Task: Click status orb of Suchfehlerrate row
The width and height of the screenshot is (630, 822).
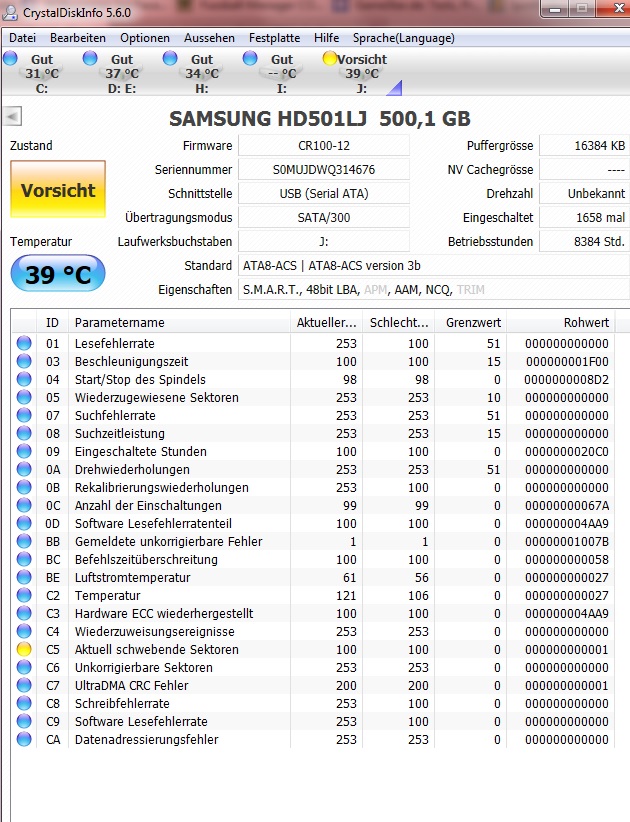Action: coord(24,415)
